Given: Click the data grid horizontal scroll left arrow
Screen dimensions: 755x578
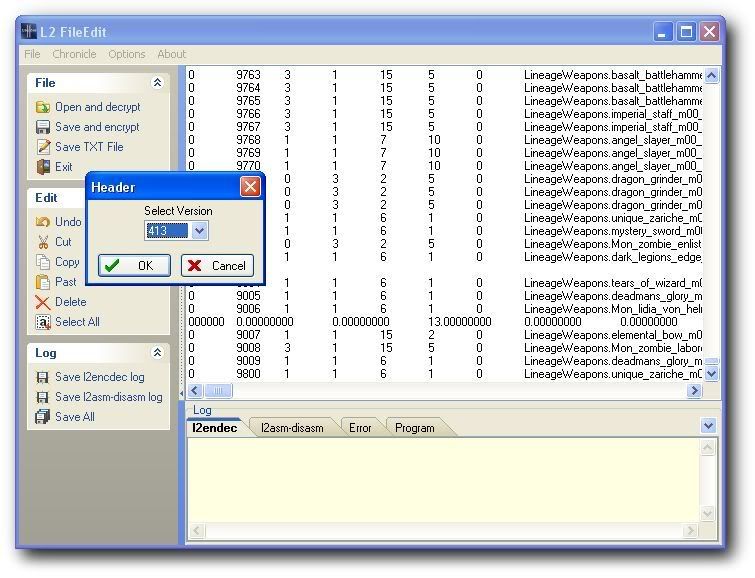Looking at the screenshot, I should [x=195, y=391].
